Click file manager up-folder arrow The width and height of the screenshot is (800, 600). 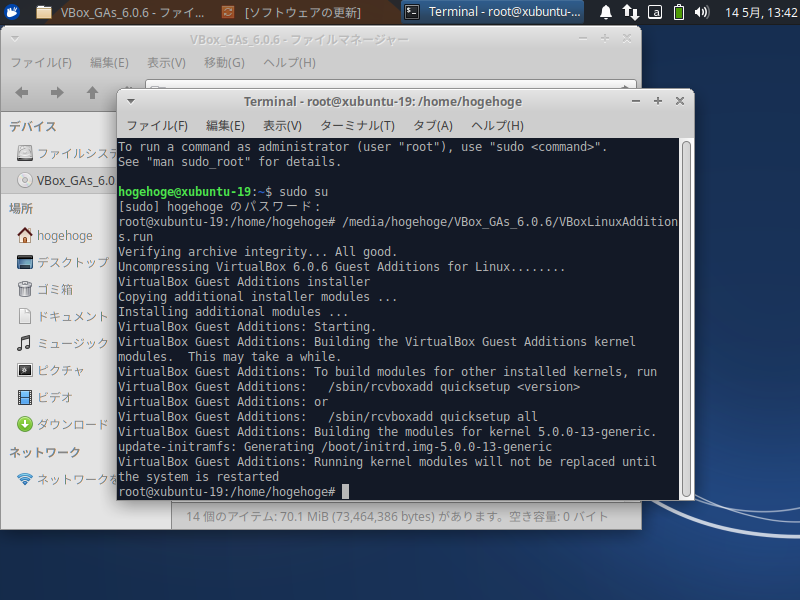(92, 92)
